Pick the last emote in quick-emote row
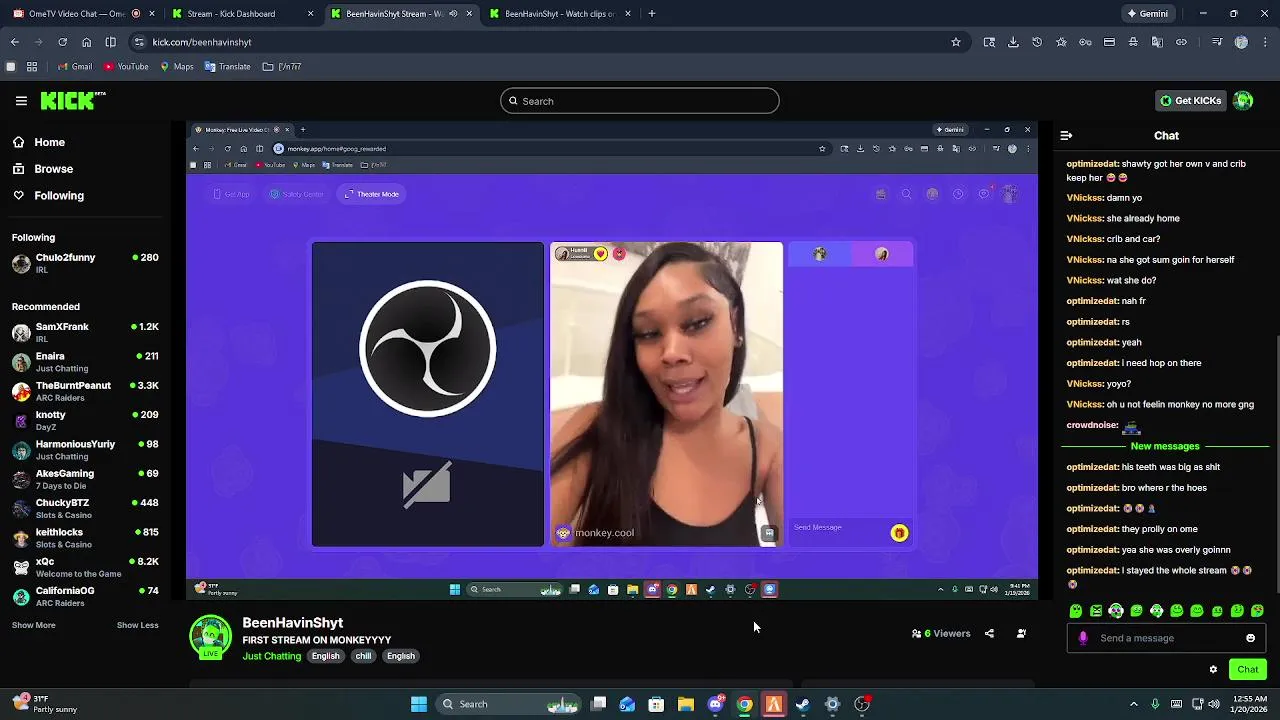 coord(1257,611)
